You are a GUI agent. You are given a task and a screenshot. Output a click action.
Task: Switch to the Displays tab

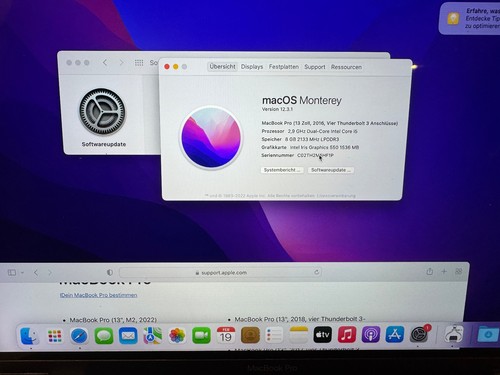click(252, 67)
